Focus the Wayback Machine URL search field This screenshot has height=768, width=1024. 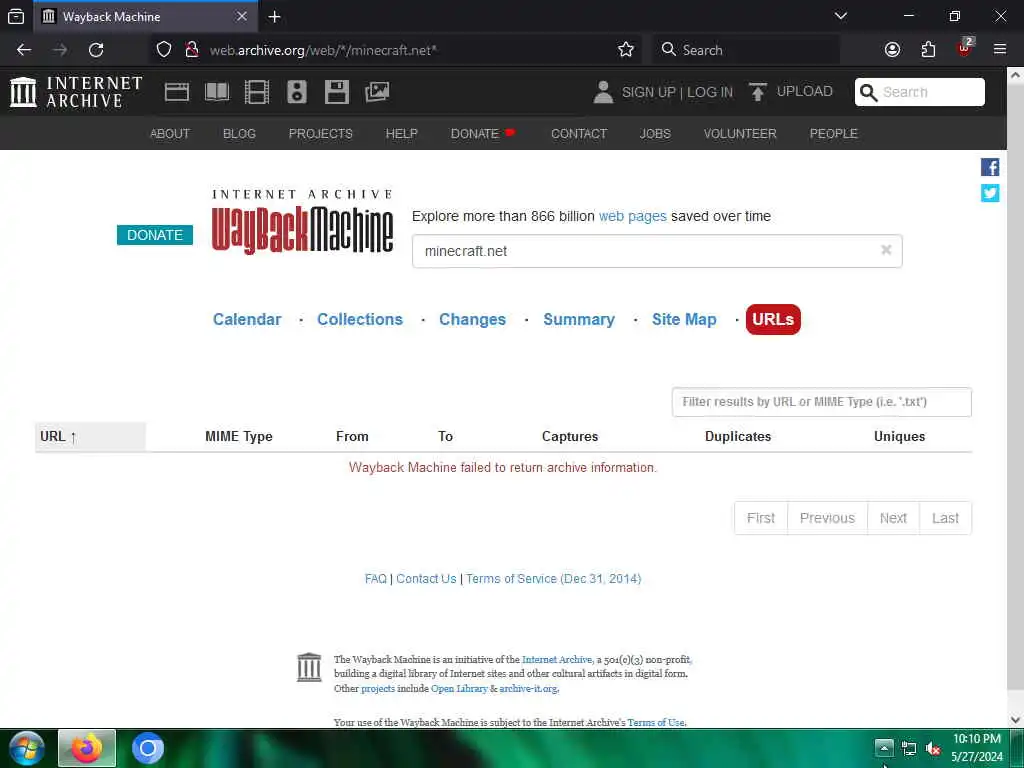pos(657,251)
